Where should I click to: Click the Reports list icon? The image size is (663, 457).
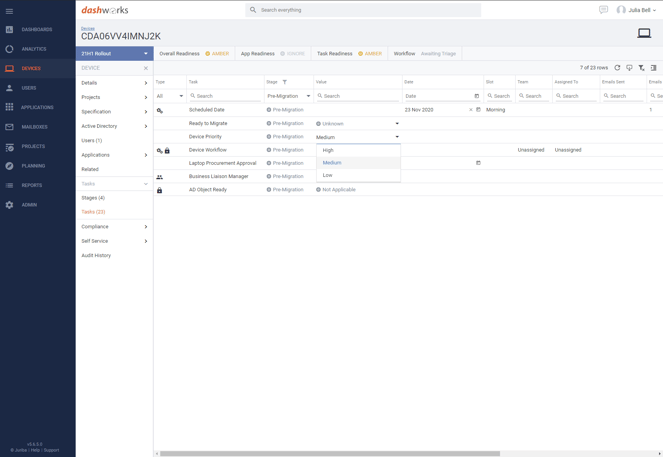coord(9,186)
